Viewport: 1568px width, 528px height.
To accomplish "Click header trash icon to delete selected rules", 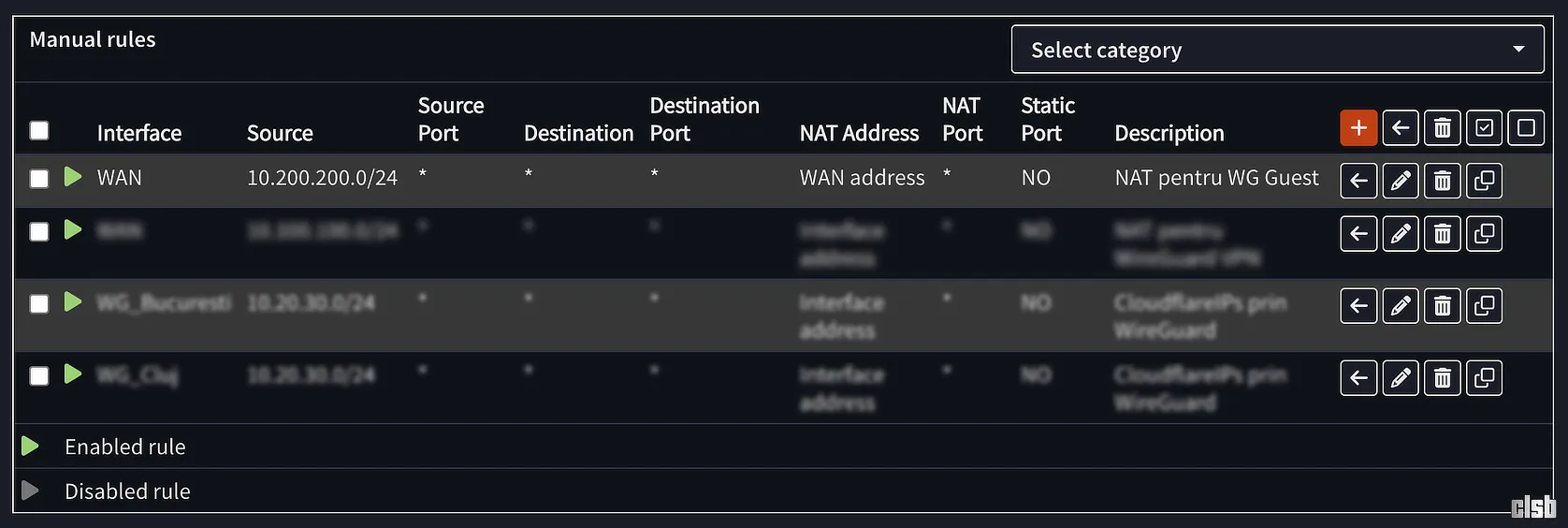I will coord(1443,128).
